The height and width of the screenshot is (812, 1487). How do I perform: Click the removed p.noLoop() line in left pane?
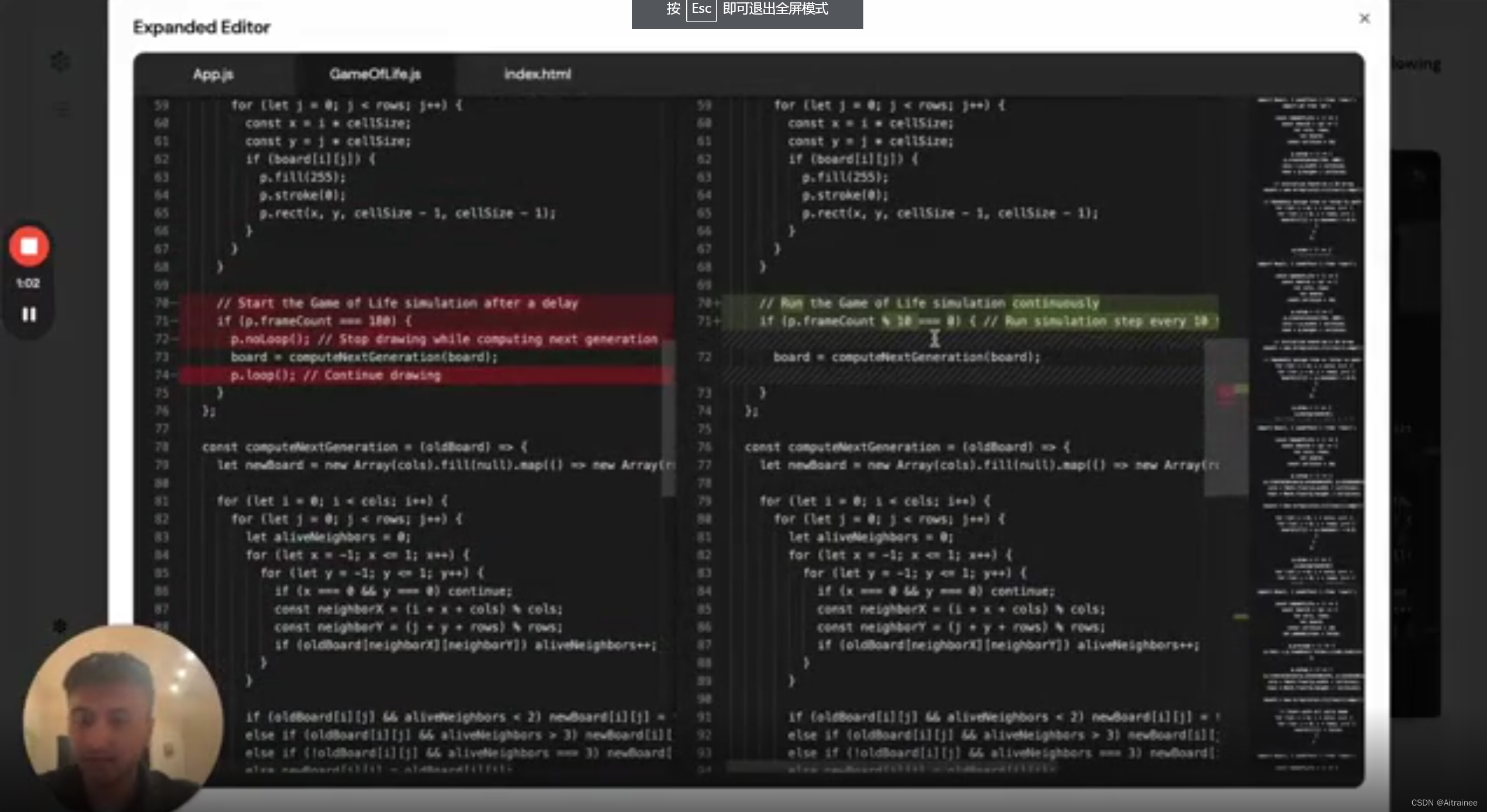click(443, 339)
